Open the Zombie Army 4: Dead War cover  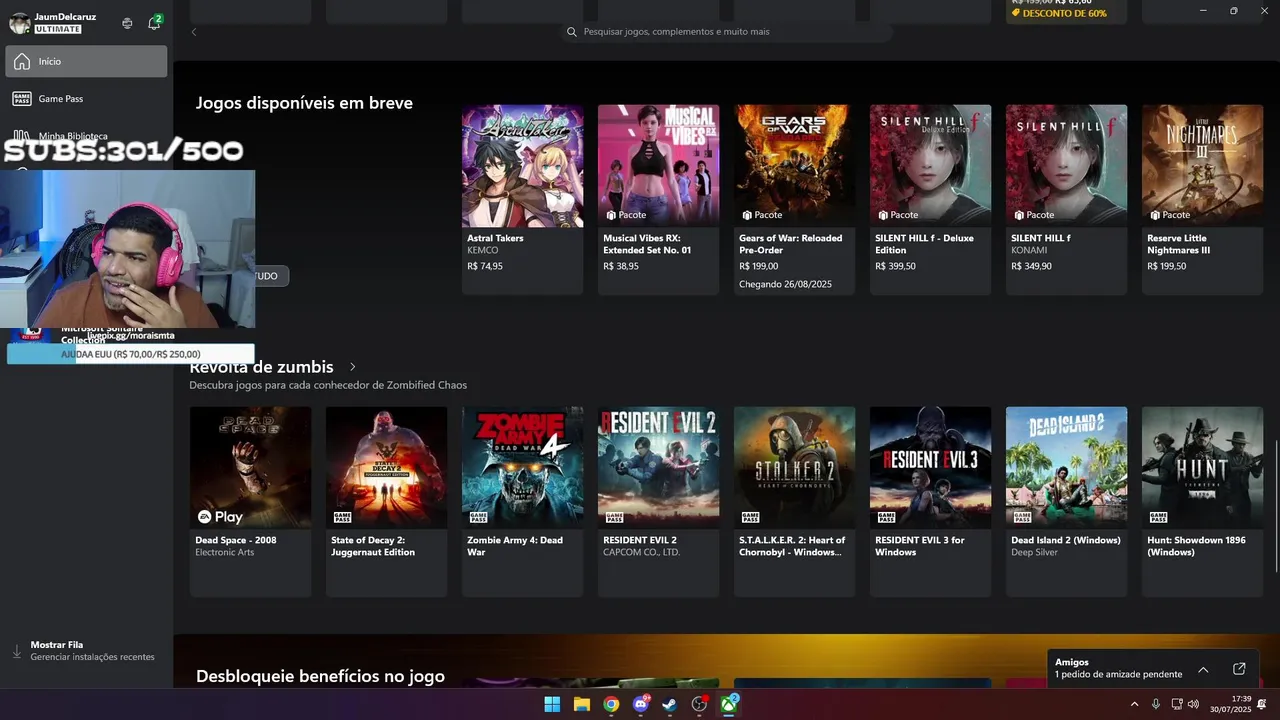pos(522,467)
